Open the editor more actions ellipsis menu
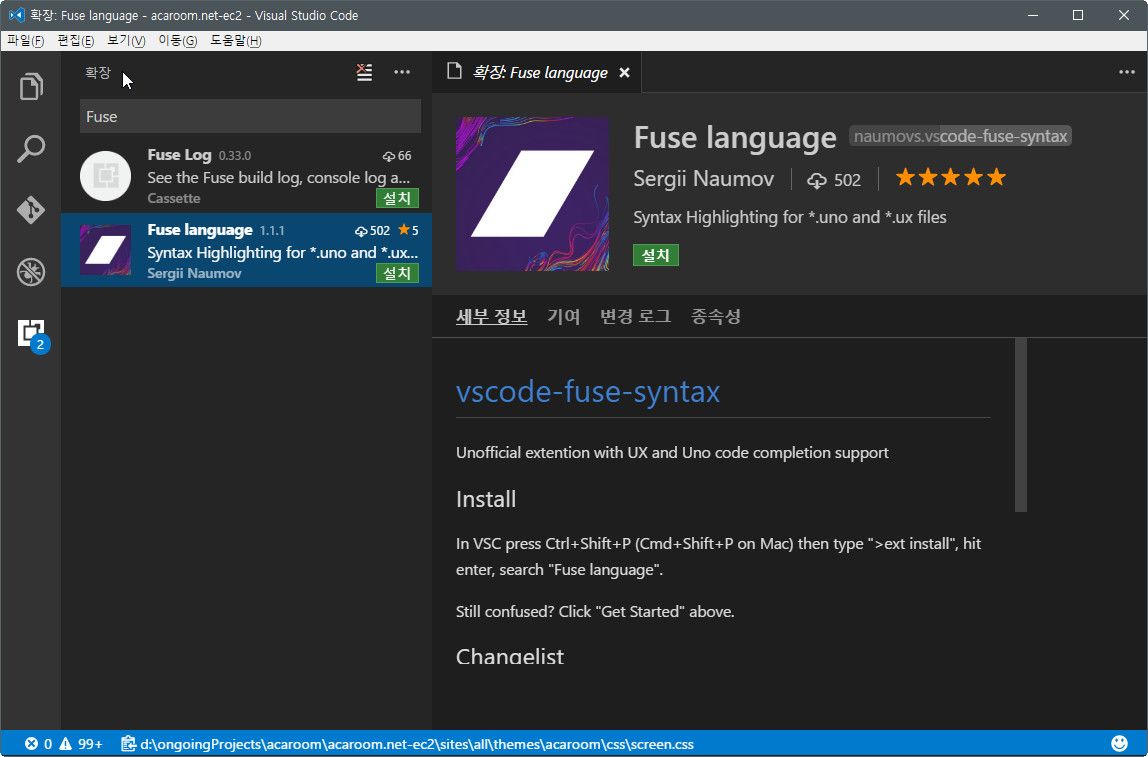The width and height of the screenshot is (1148, 757). [x=1127, y=72]
